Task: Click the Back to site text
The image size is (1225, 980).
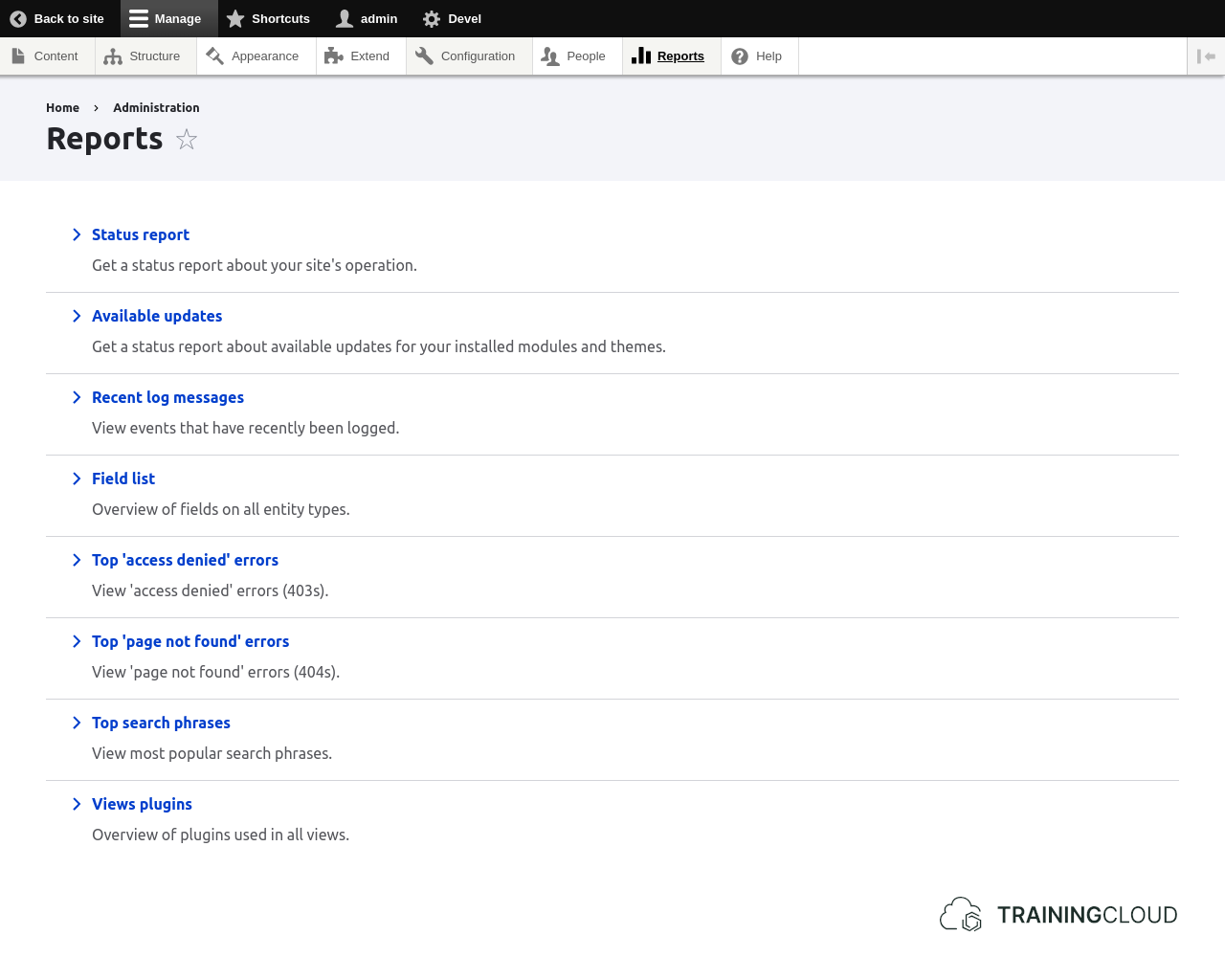Action: pyautogui.click(x=69, y=19)
